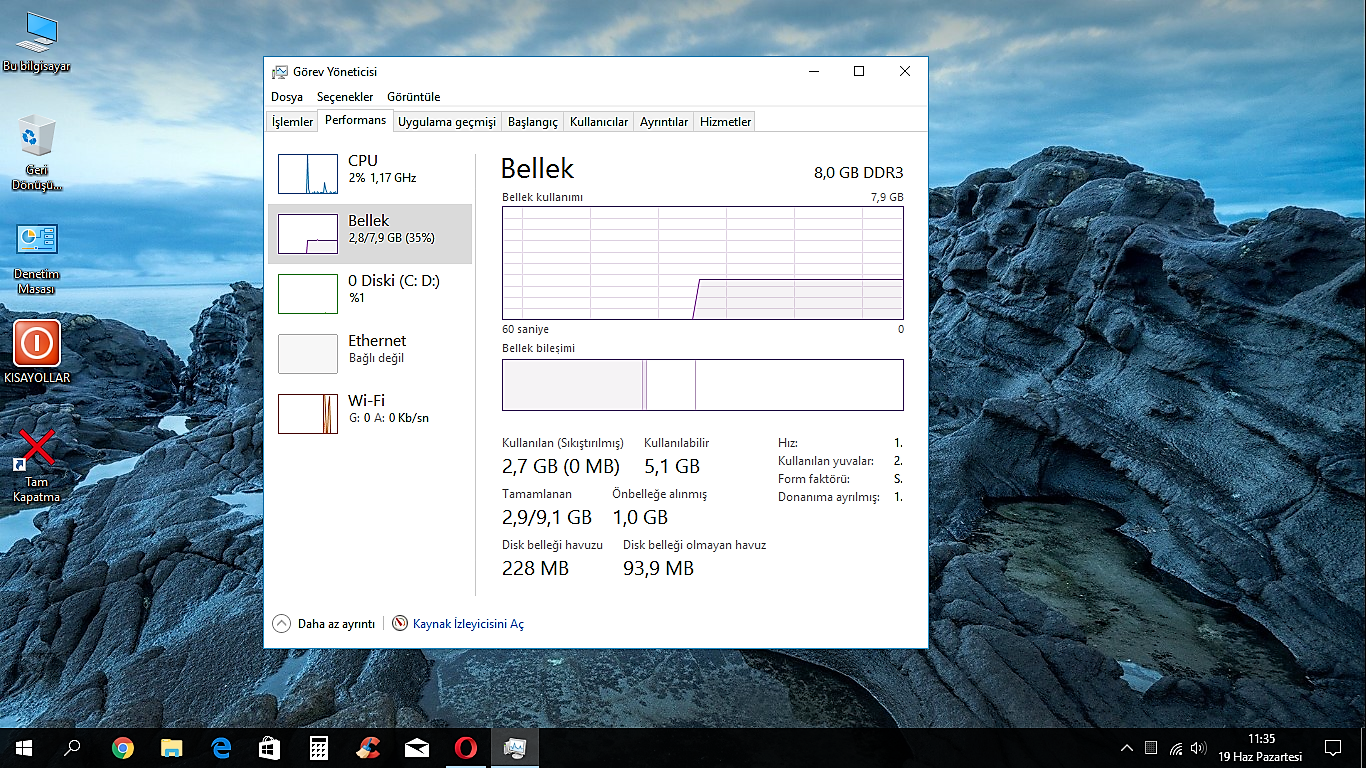
Task: Show hidden system tray icons
Action: [x=1127, y=748]
